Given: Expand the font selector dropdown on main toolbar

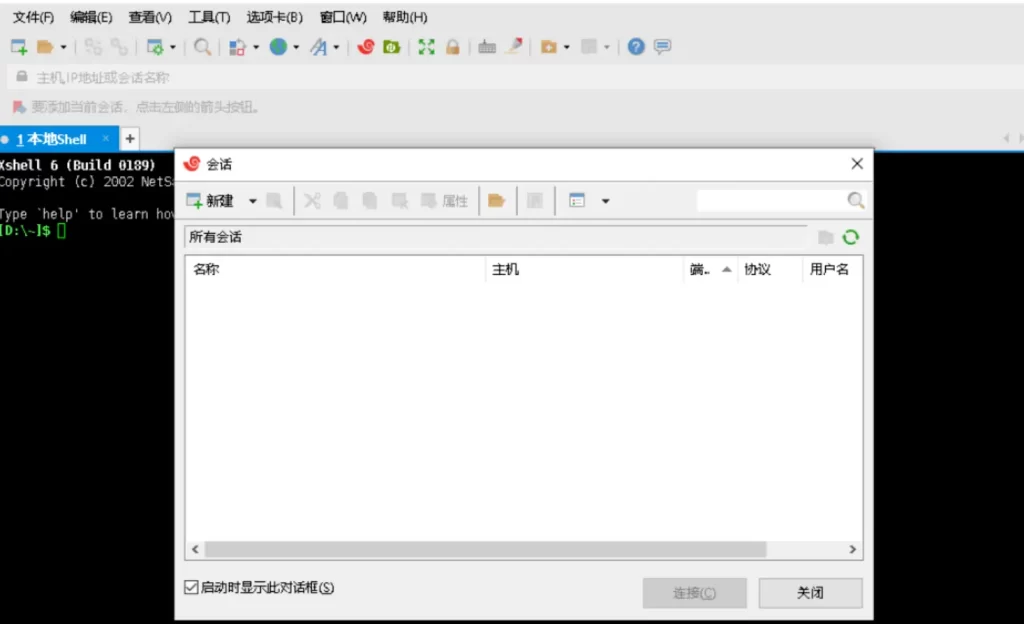Looking at the screenshot, I should point(338,47).
